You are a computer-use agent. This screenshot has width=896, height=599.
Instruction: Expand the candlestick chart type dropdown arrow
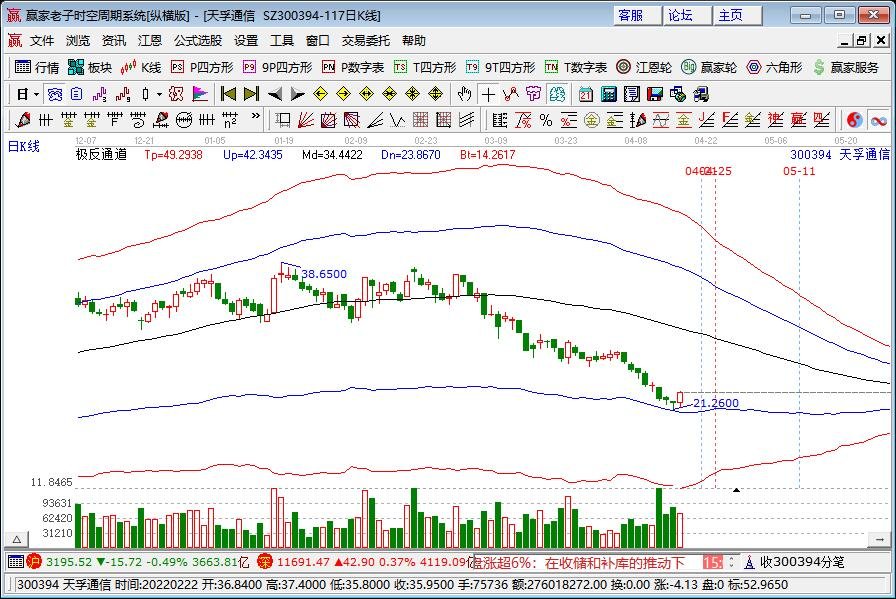coord(159,94)
